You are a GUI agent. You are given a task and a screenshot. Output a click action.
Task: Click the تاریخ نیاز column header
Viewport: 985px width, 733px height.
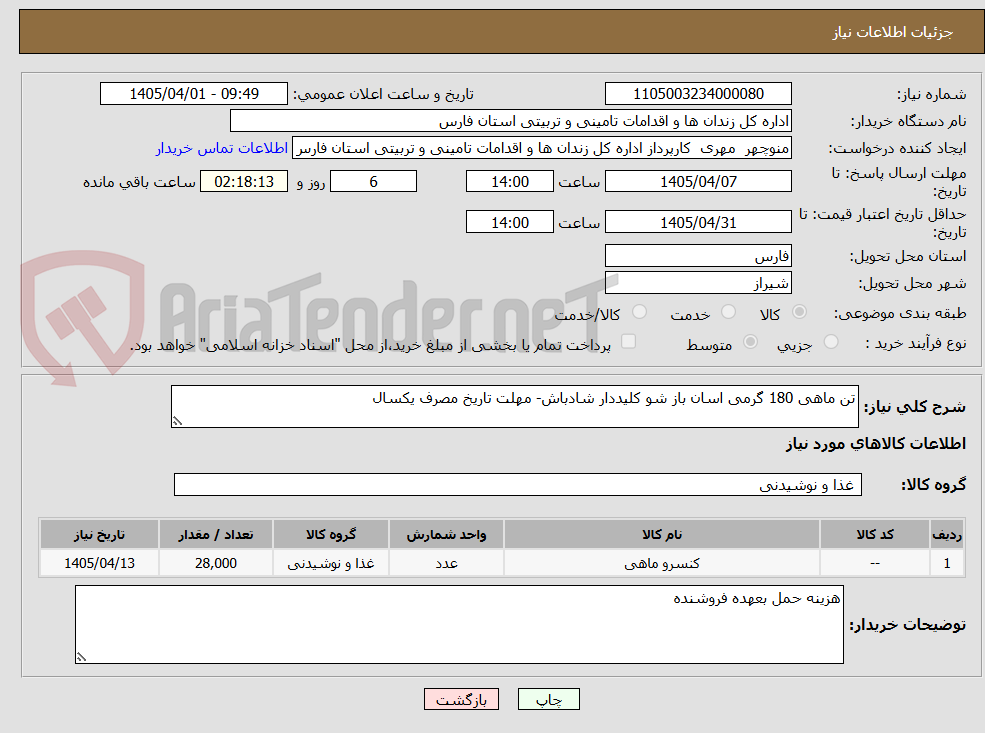point(99,535)
